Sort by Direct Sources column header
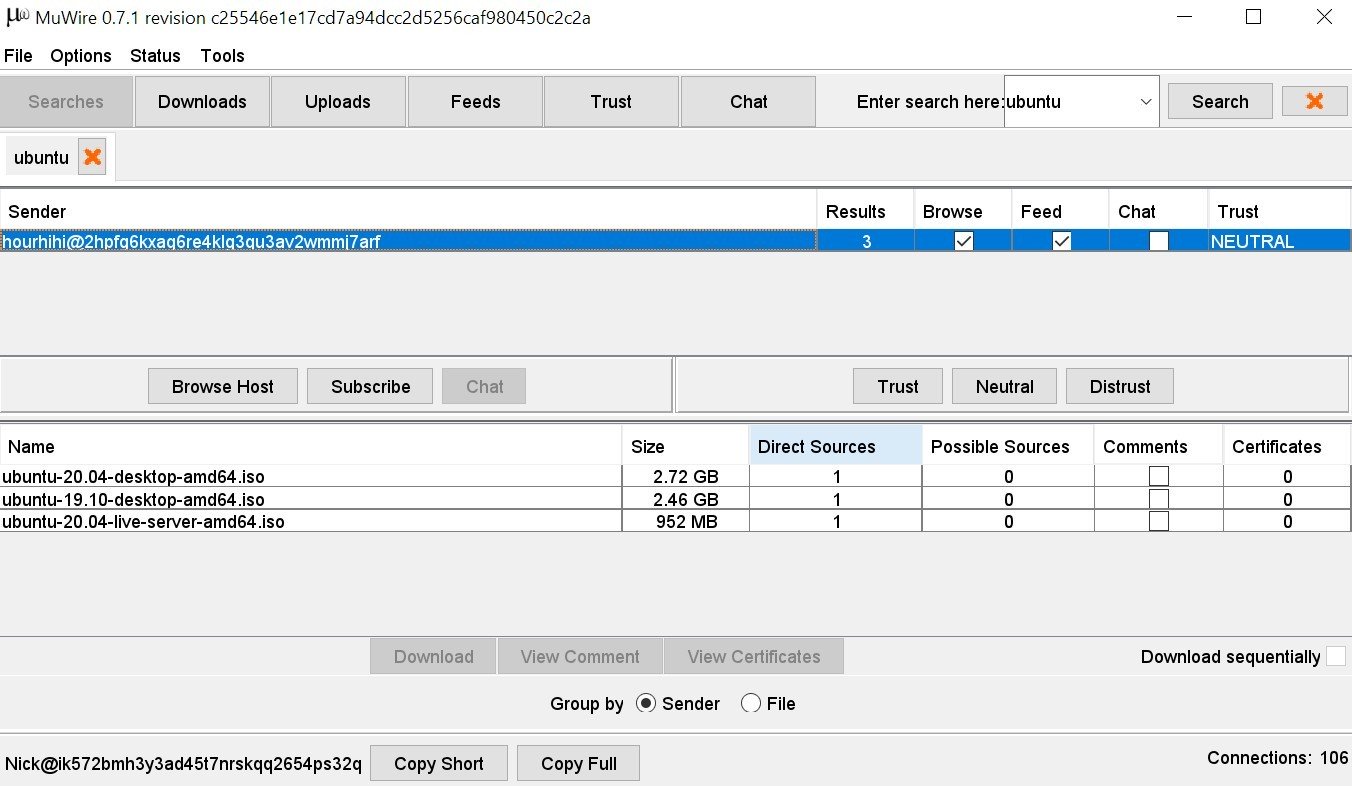This screenshot has height=786, width=1352. click(x=835, y=446)
